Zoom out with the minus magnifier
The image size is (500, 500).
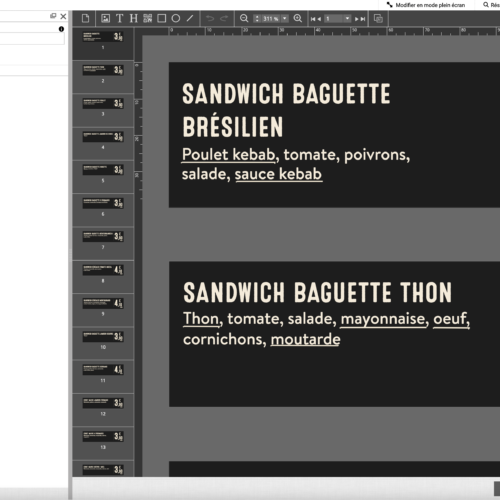[x=244, y=18]
